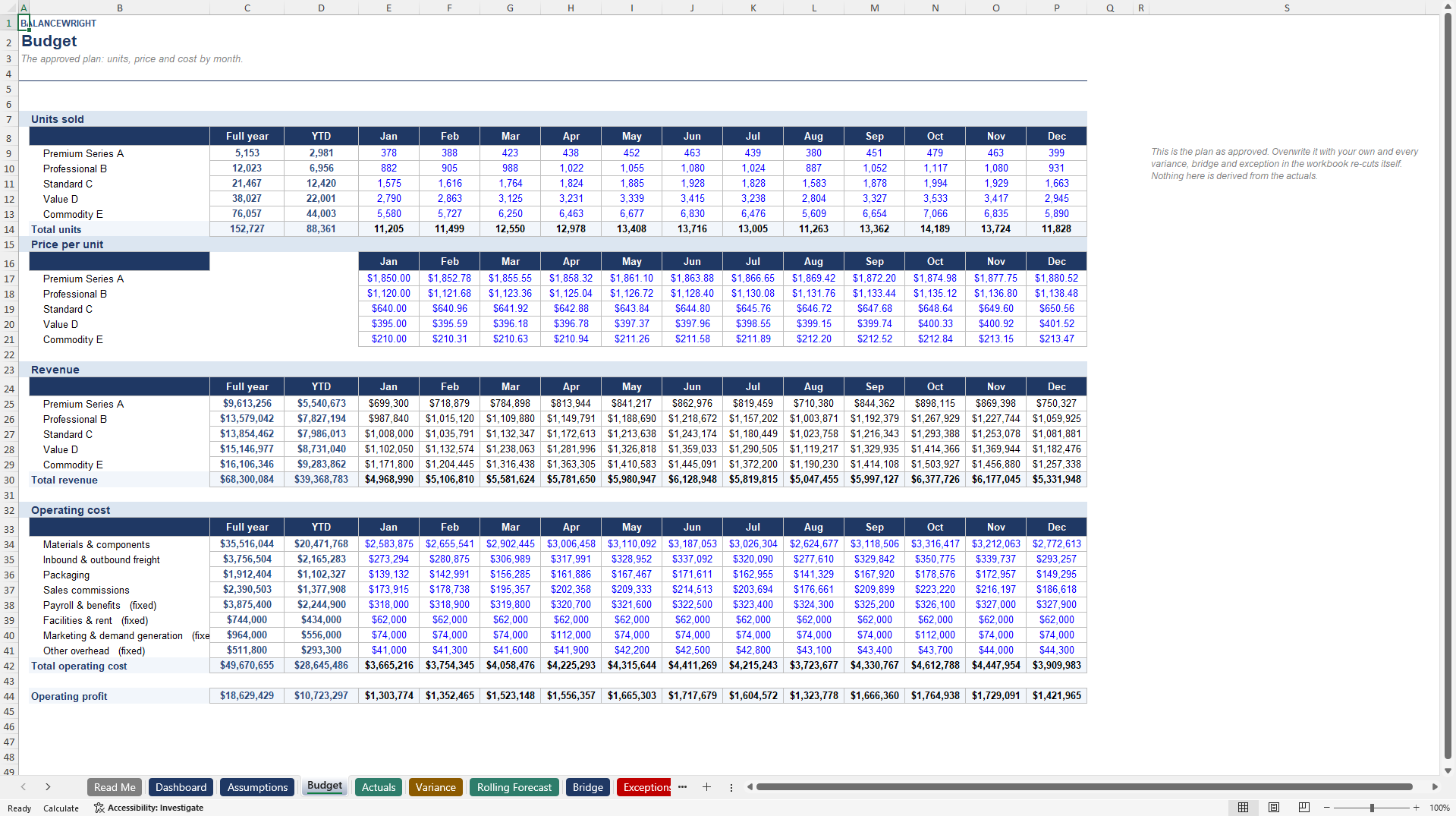Viewport: 1456px width, 816px height.
Task: Select YTD total revenue $39,368,783
Action: 322,479
